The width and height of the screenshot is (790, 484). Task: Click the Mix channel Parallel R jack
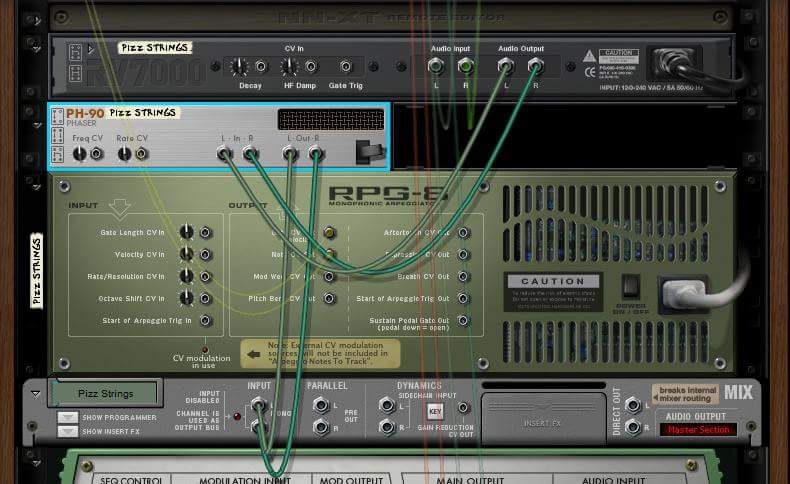pyautogui.click(x=320, y=427)
